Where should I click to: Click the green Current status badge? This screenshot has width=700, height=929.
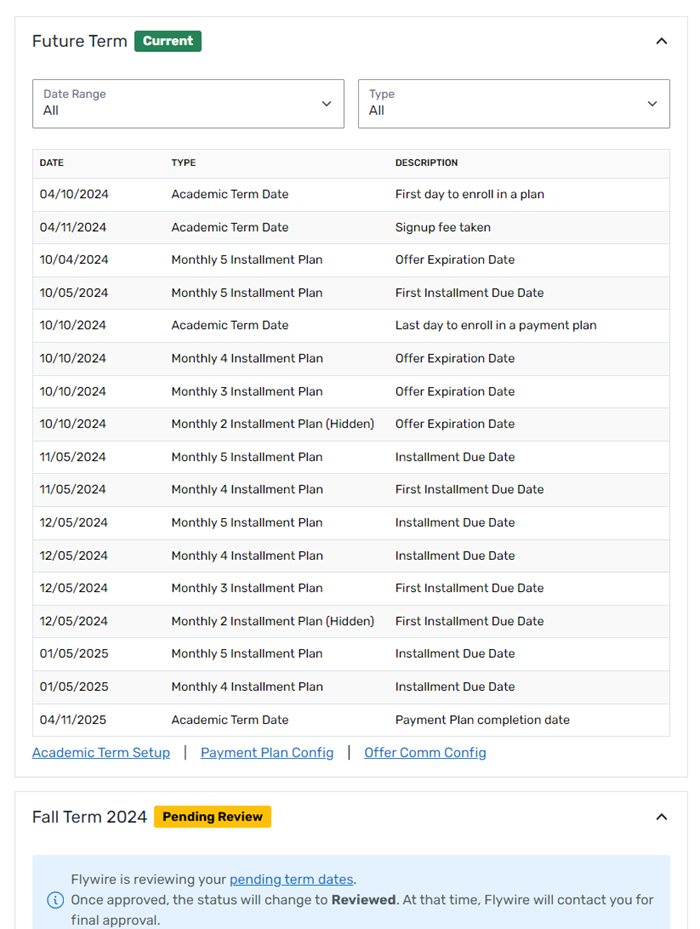click(x=168, y=41)
